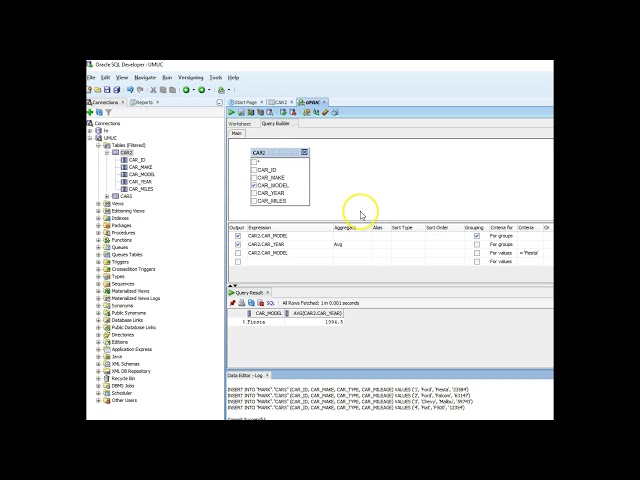Select the Sequences node in tree

click(122, 284)
